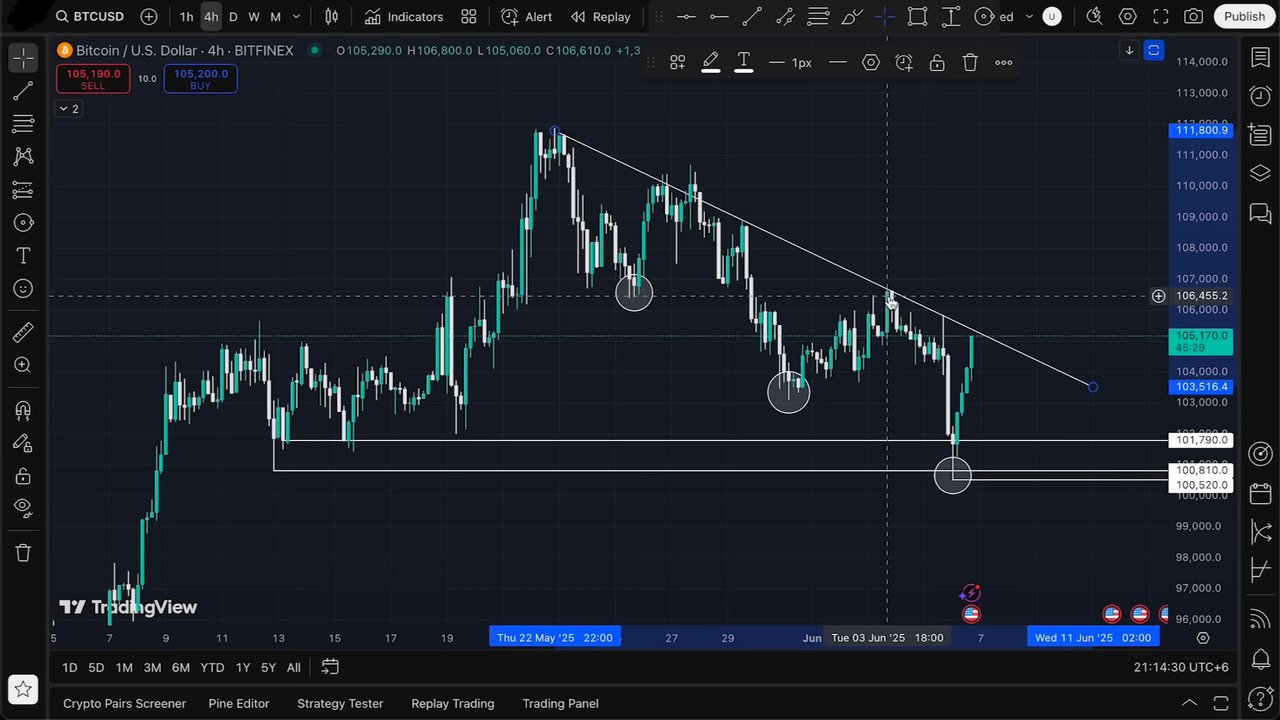
Task: Hide all drawings with eye icon
Action: [x=23, y=508]
